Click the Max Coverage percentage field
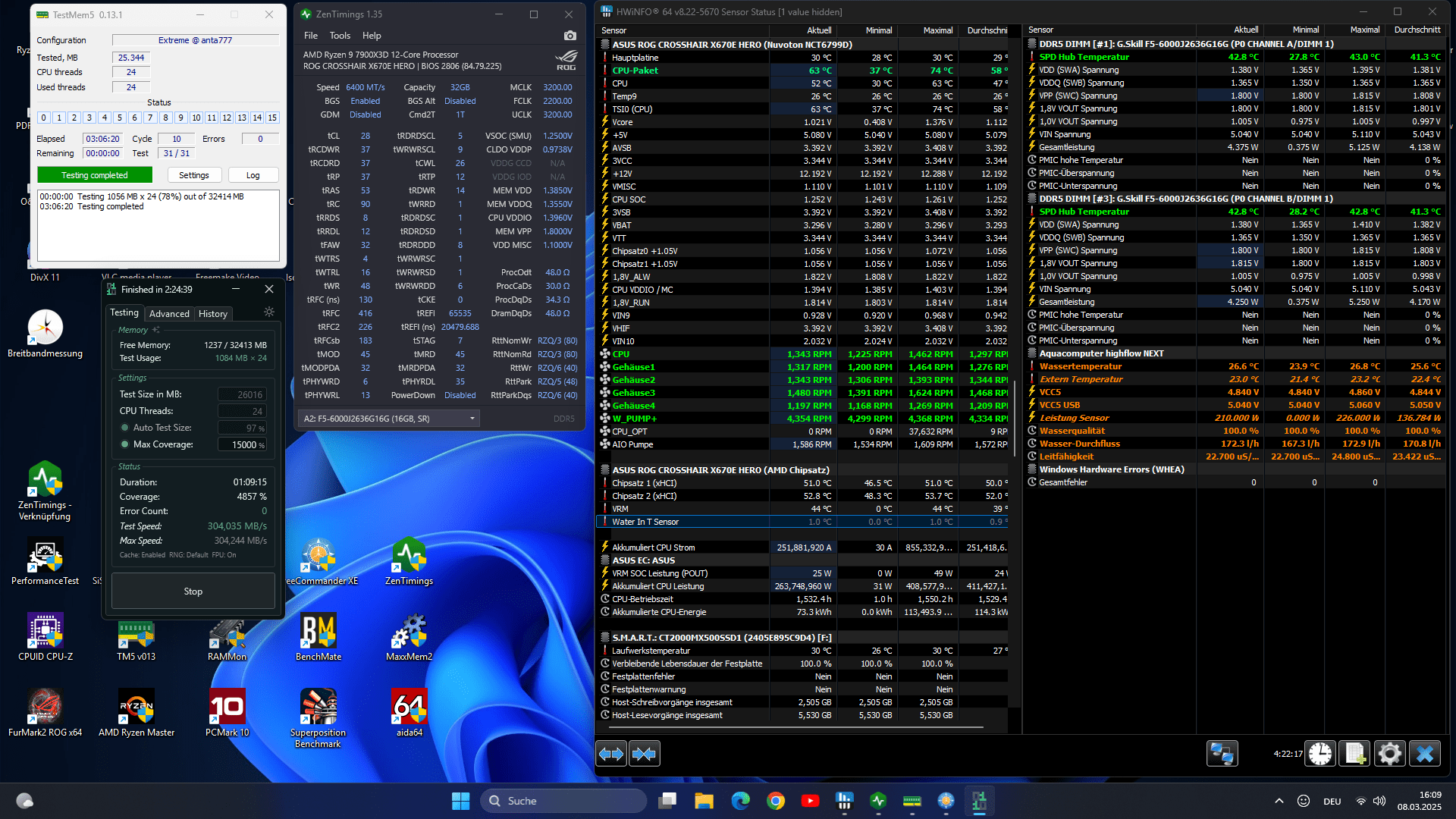This screenshot has width=1456, height=819. pyautogui.click(x=243, y=445)
